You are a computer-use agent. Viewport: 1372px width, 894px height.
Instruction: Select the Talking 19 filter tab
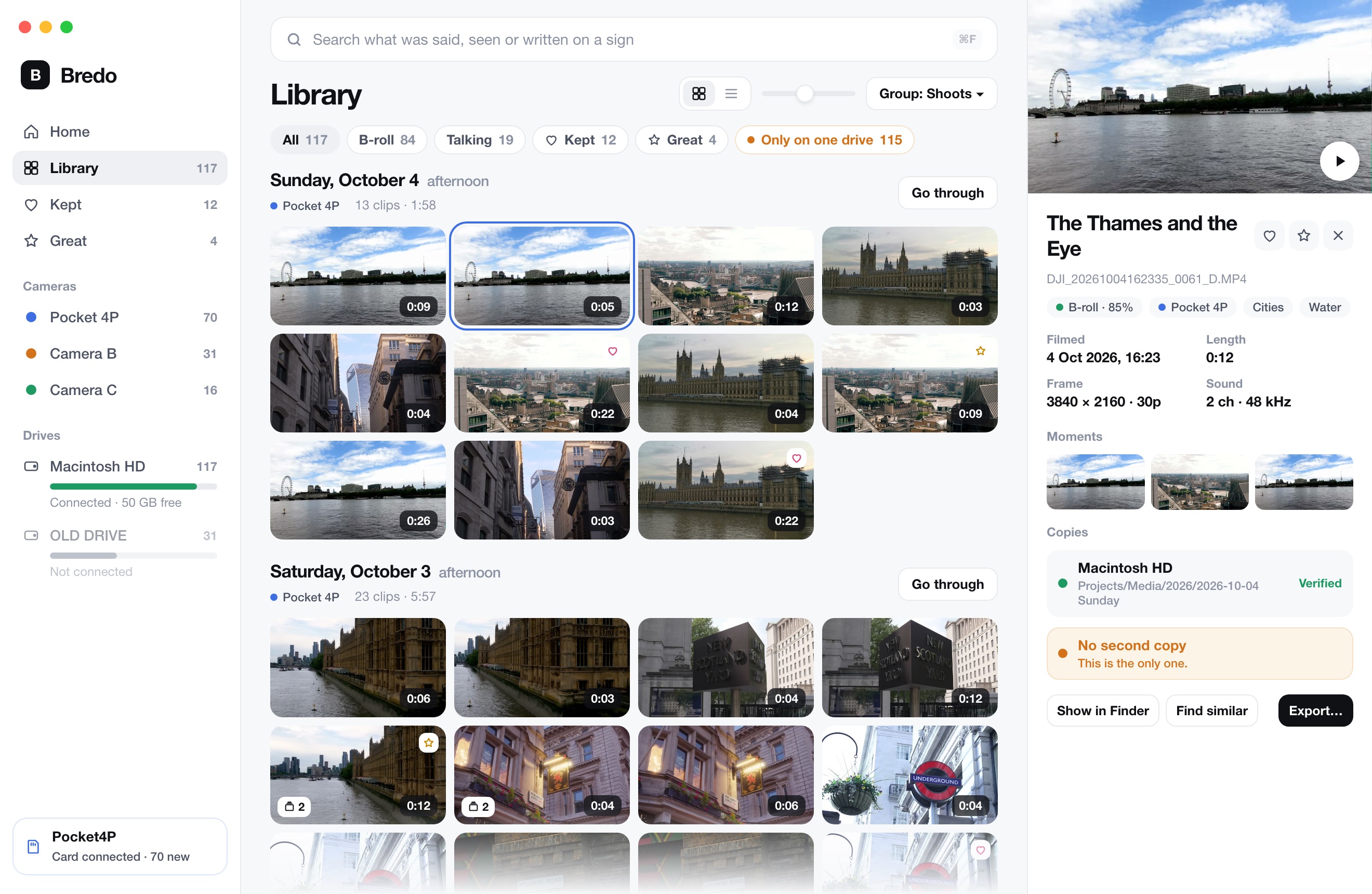(x=480, y=140)
